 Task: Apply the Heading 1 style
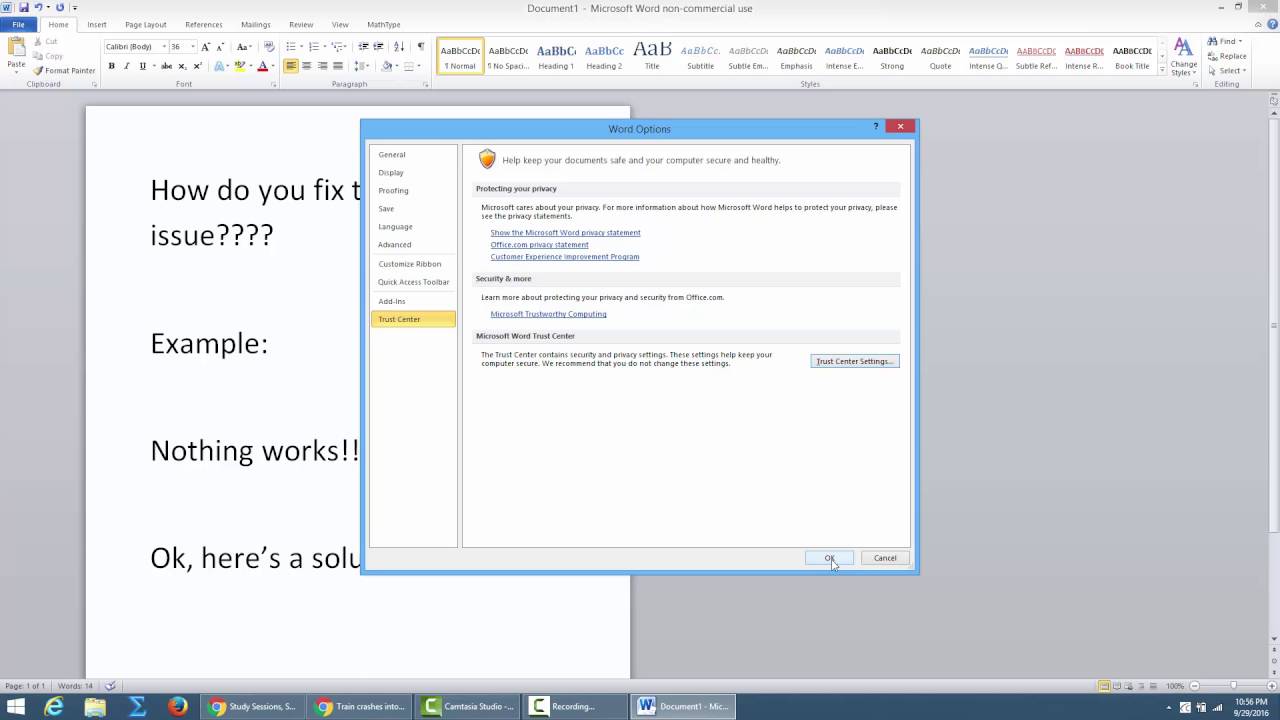[x=556, y=56]
